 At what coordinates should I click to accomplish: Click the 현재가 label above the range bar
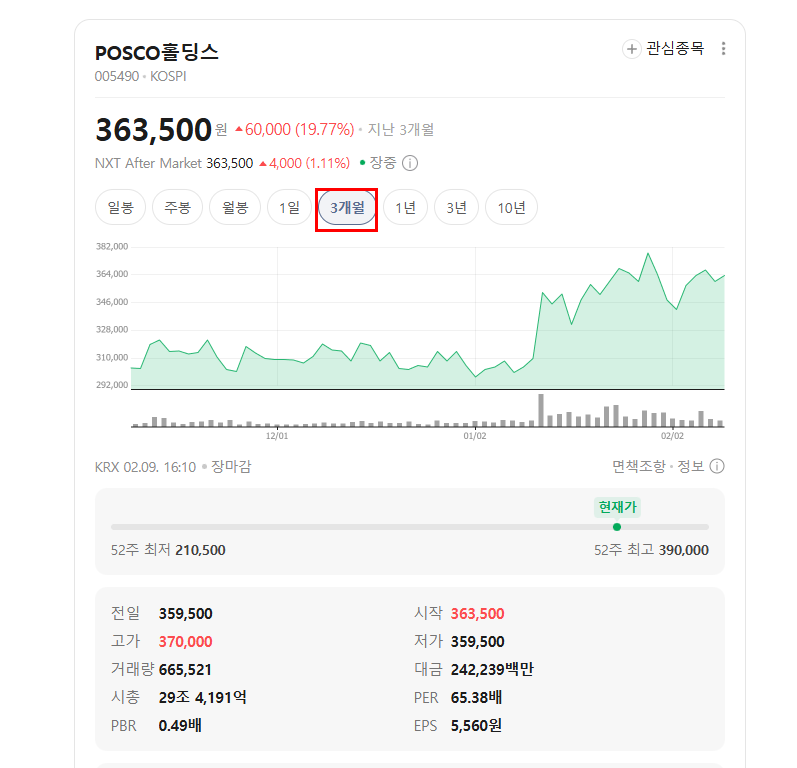pyautogui.click(x=617, y=507)
